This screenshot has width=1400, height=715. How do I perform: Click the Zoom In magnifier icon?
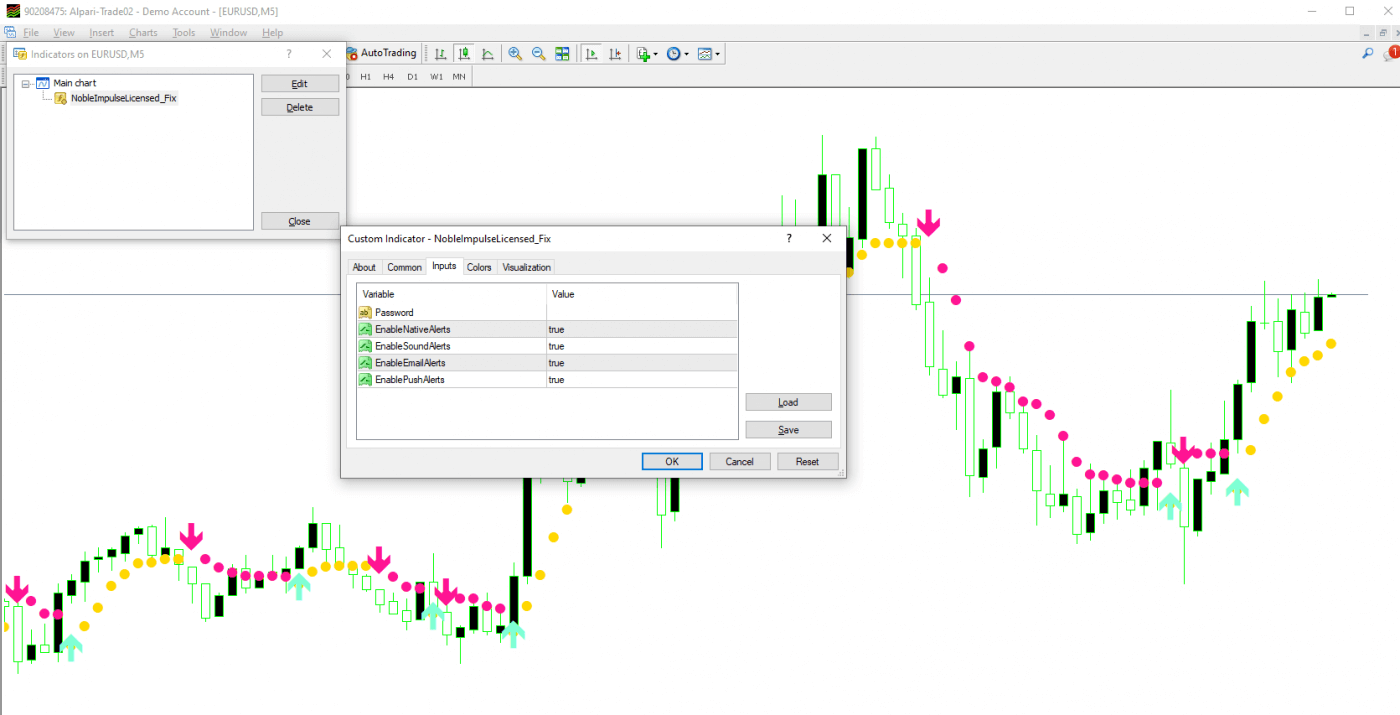[515, 53]
